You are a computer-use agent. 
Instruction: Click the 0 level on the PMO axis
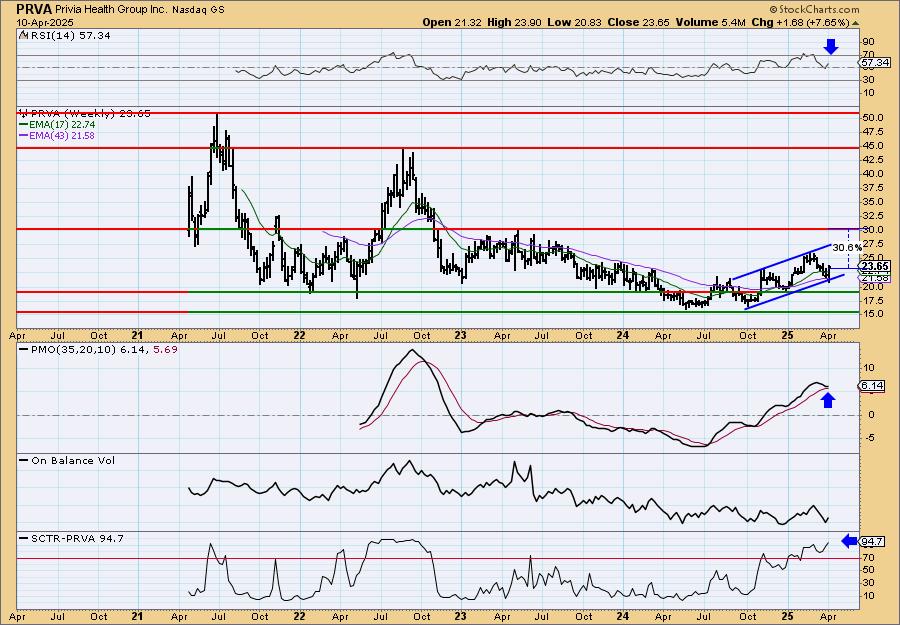871,415
